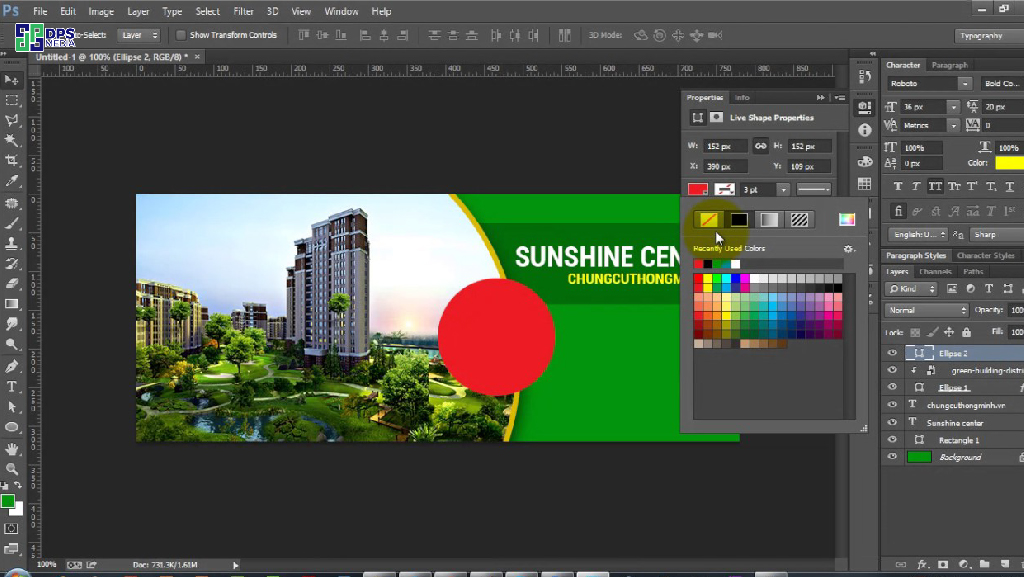
Task: Click the green foreground color swatch
Action: 7,501
